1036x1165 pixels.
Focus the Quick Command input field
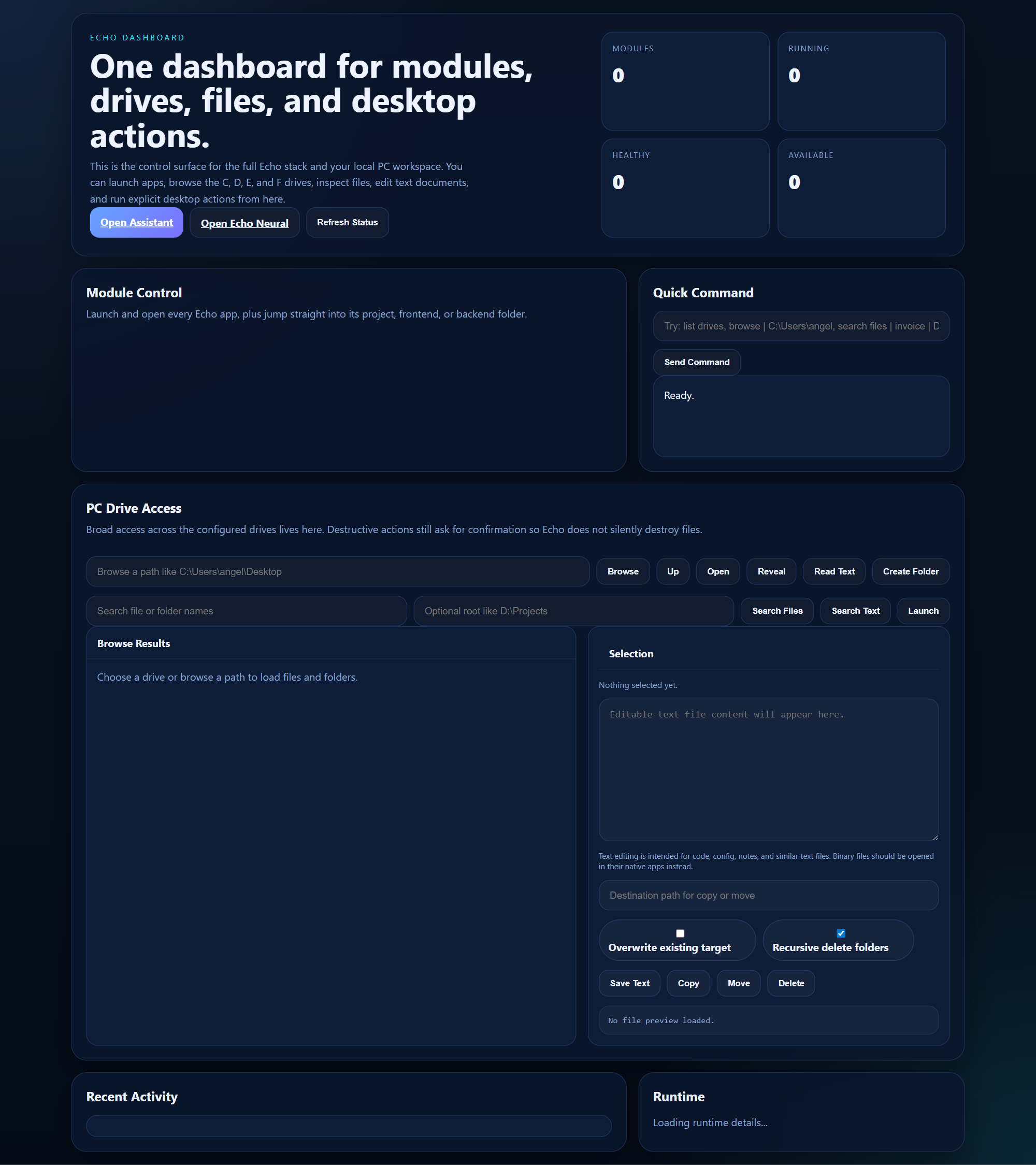click(x=801, y=326)
